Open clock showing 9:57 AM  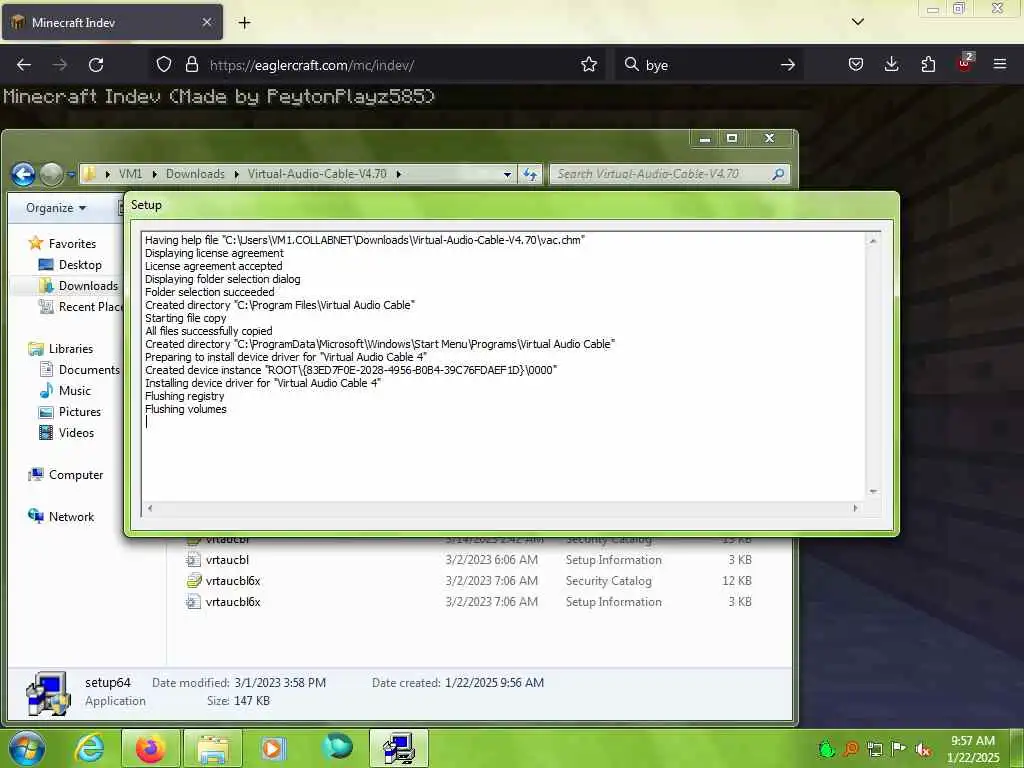pyautogui.click(x=973, y=749)
